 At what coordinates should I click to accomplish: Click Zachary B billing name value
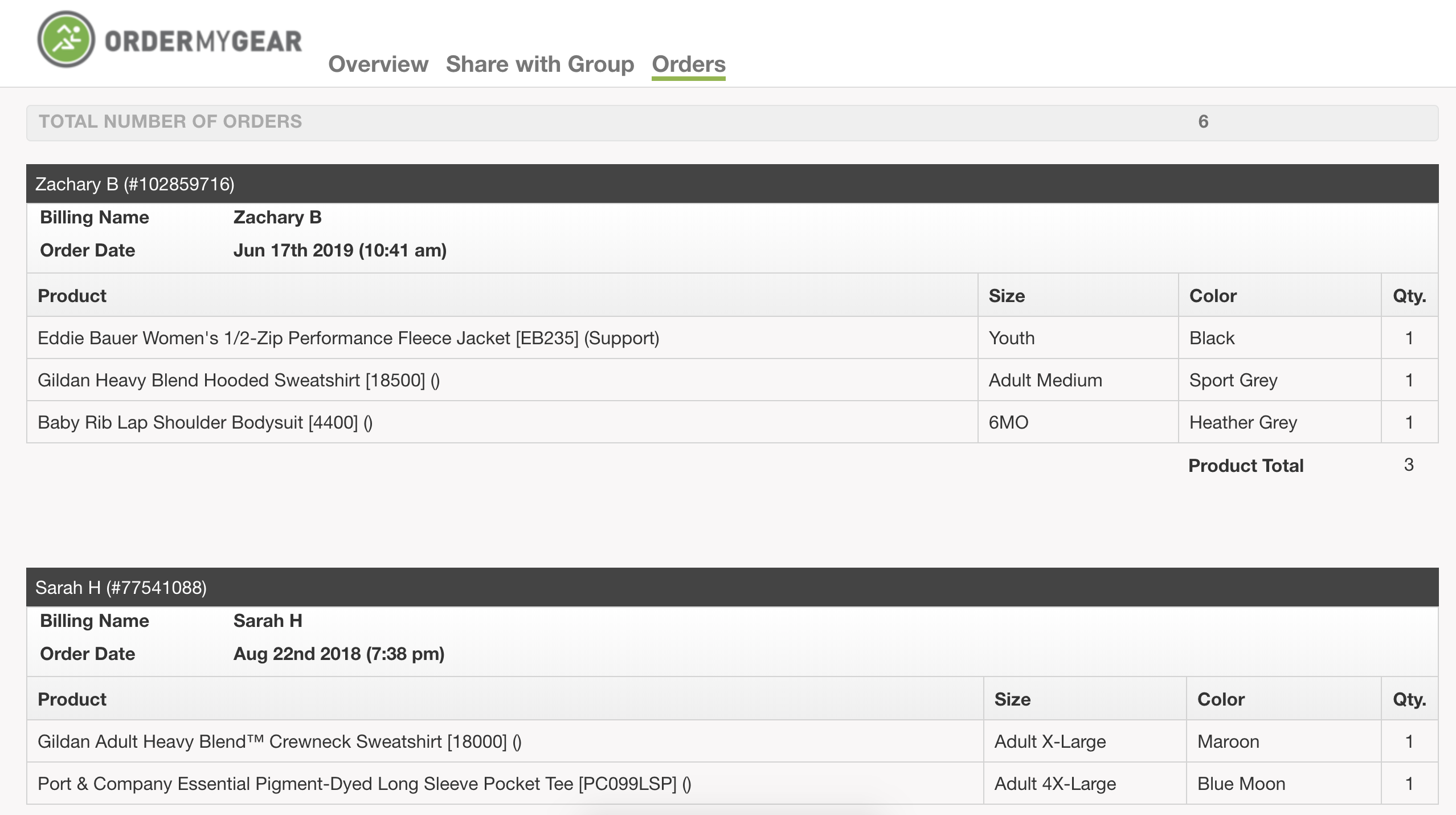coord(277,217)
